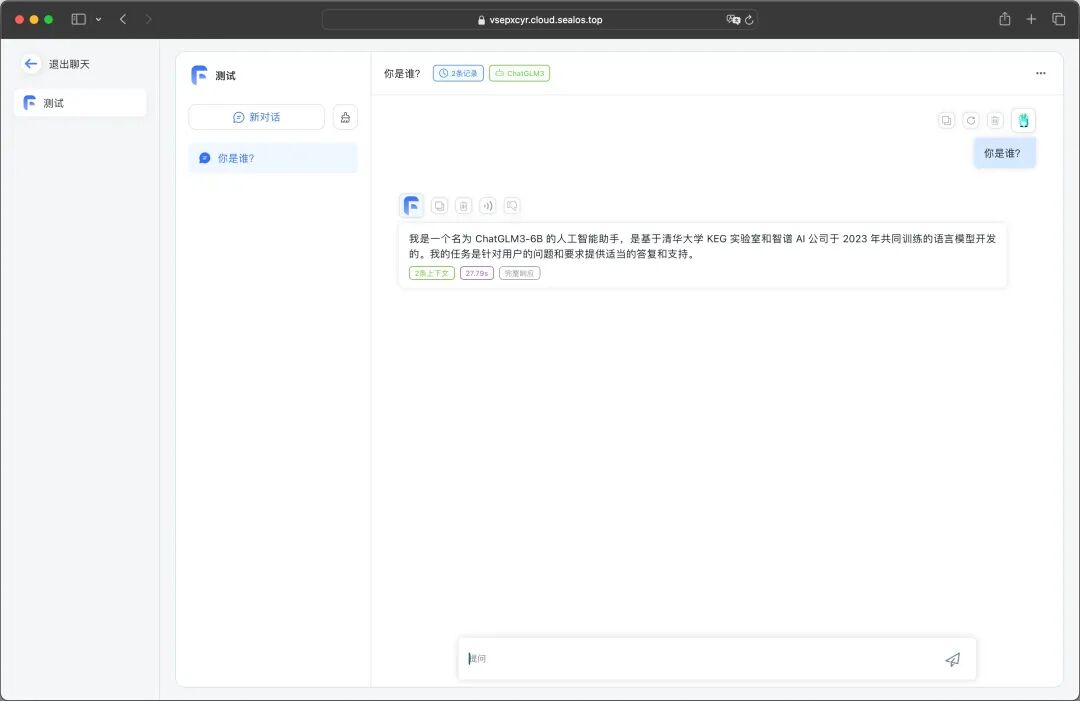The width and height of the screenshot is (1080, 701).
Task: Click the back arrow next to 退出聊天
Action: coord(30,64)
